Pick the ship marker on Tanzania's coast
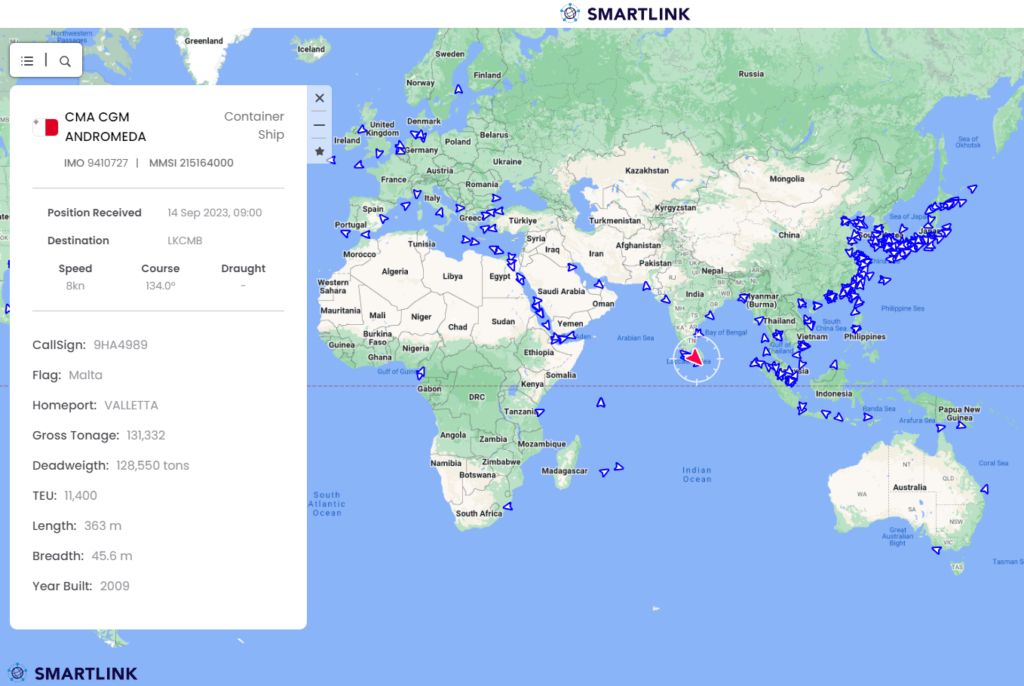Screen dimensions: 1024x686 click(540, 412)
